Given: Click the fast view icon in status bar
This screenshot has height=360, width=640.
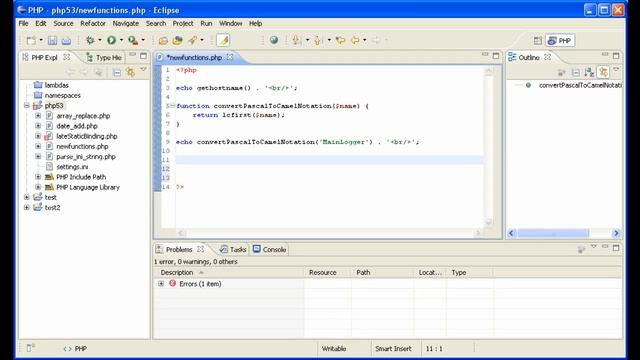Looking at the screenshot, I should (x=31, y=348).
